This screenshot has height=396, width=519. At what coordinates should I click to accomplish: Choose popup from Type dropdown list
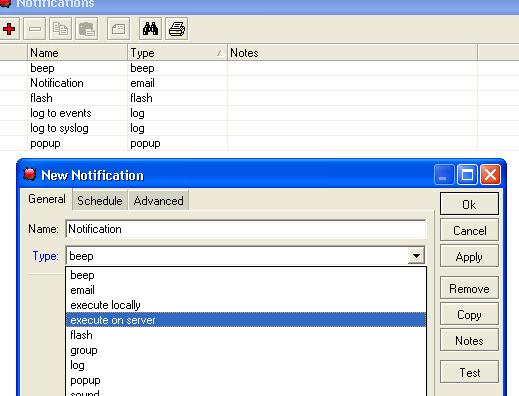tap(246, 380)
